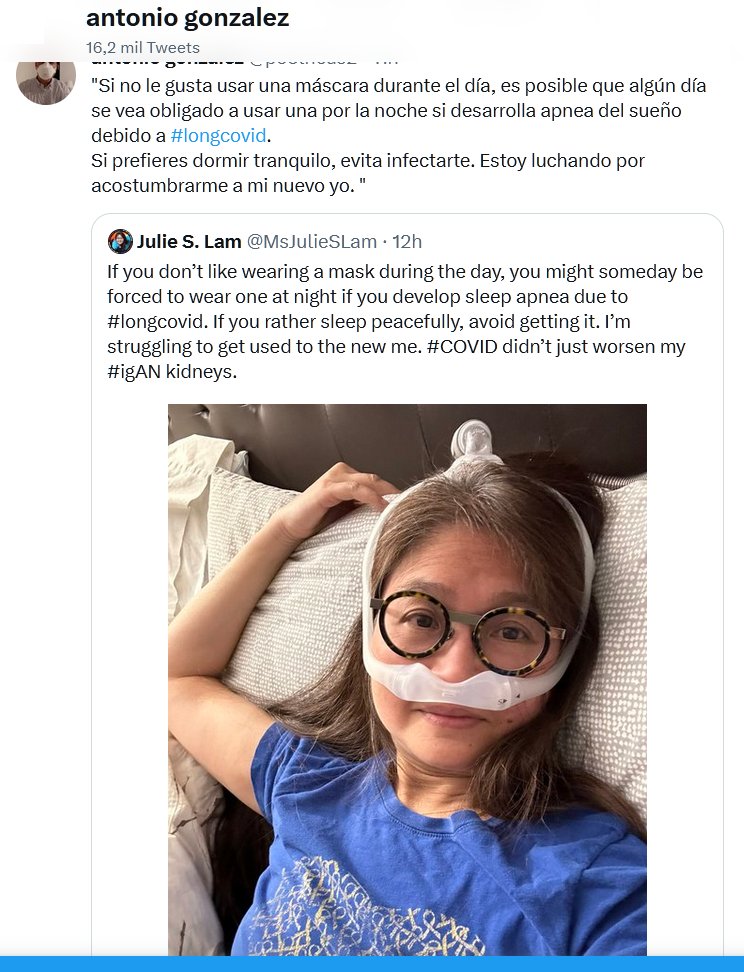Image resolution: width=744 pixels, height=972 pixels.
Task: Click the "12h" quoted tweet timestamp
Action: pos(407,241)
